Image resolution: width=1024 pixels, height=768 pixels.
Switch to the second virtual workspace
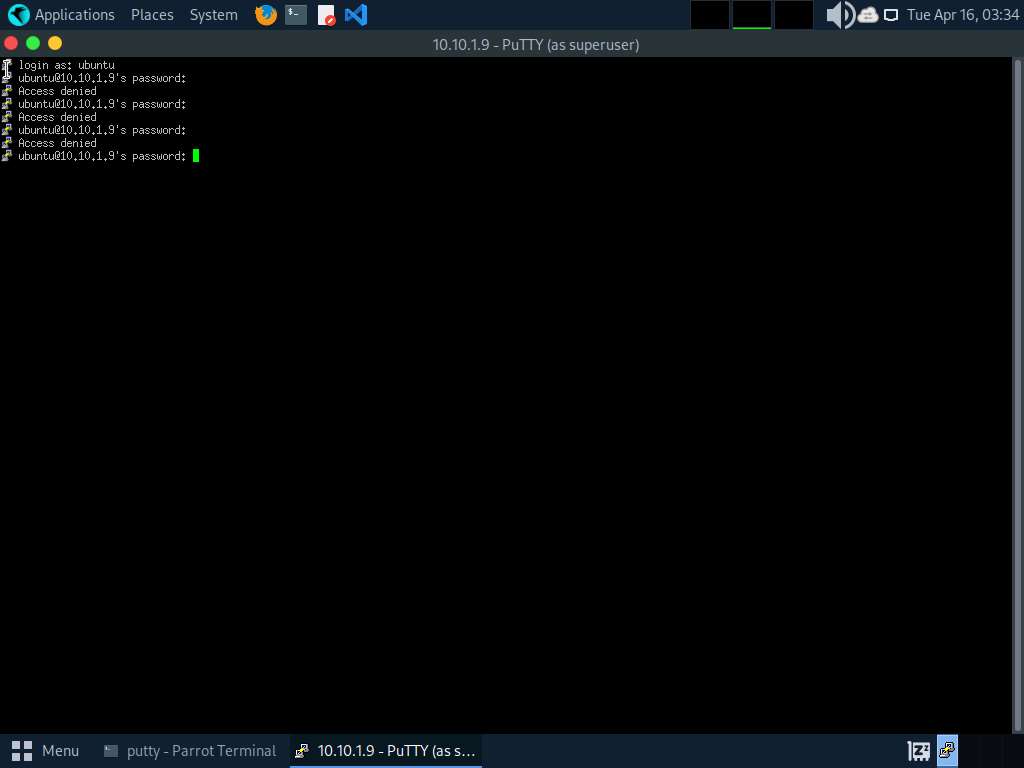pyautogui.click(x=751, y=14)
